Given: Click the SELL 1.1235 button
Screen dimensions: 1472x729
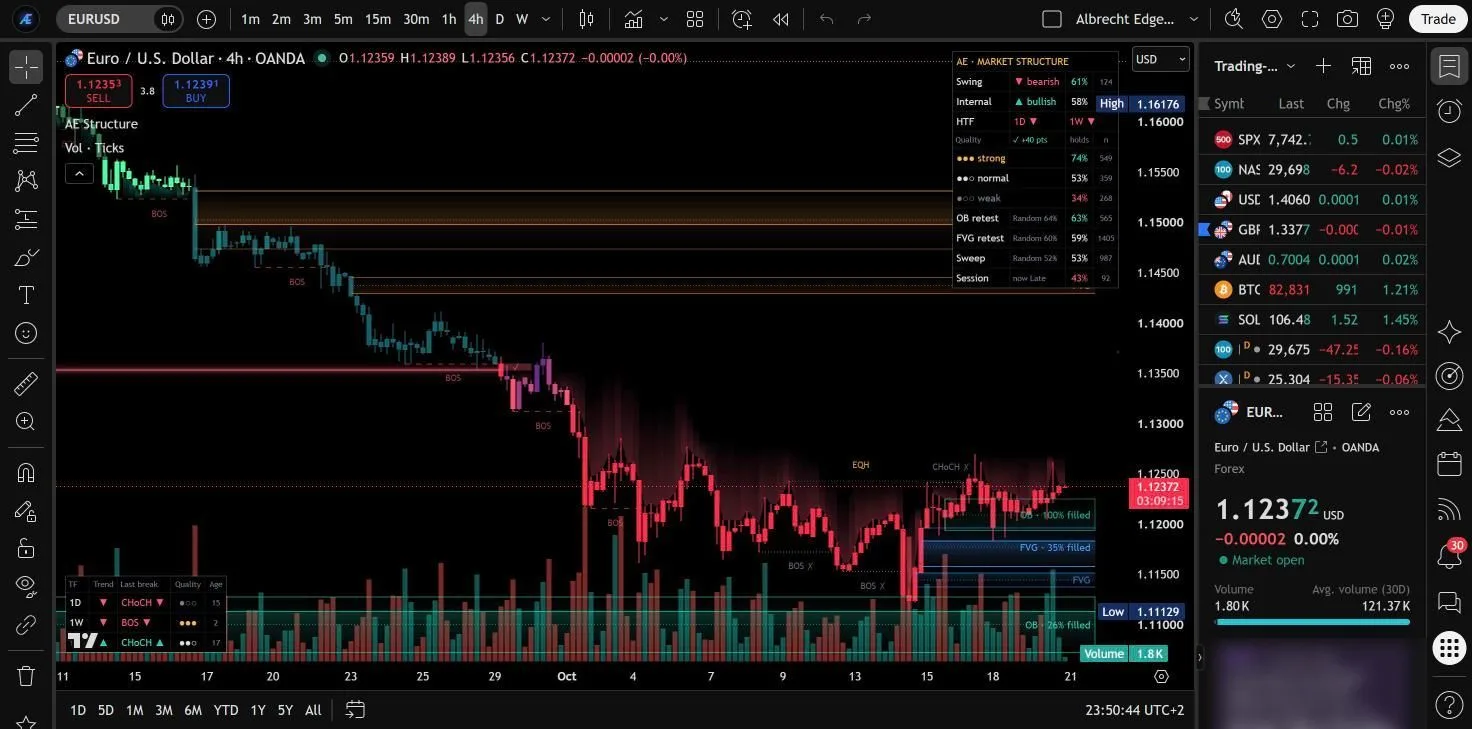Looking at the screenshot, I should tap(98, 91).
